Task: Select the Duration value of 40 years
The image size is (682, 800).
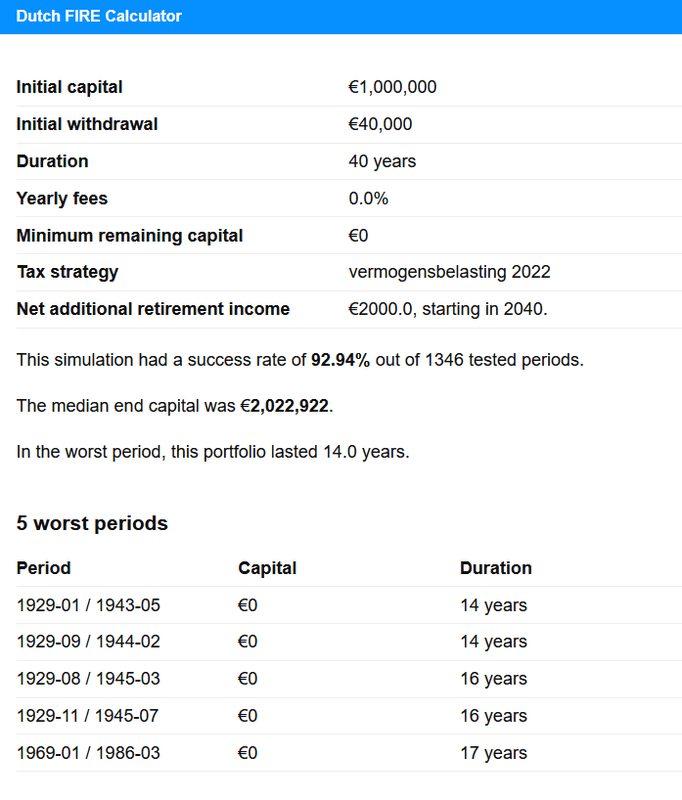Action: click(x=382, y=161)
